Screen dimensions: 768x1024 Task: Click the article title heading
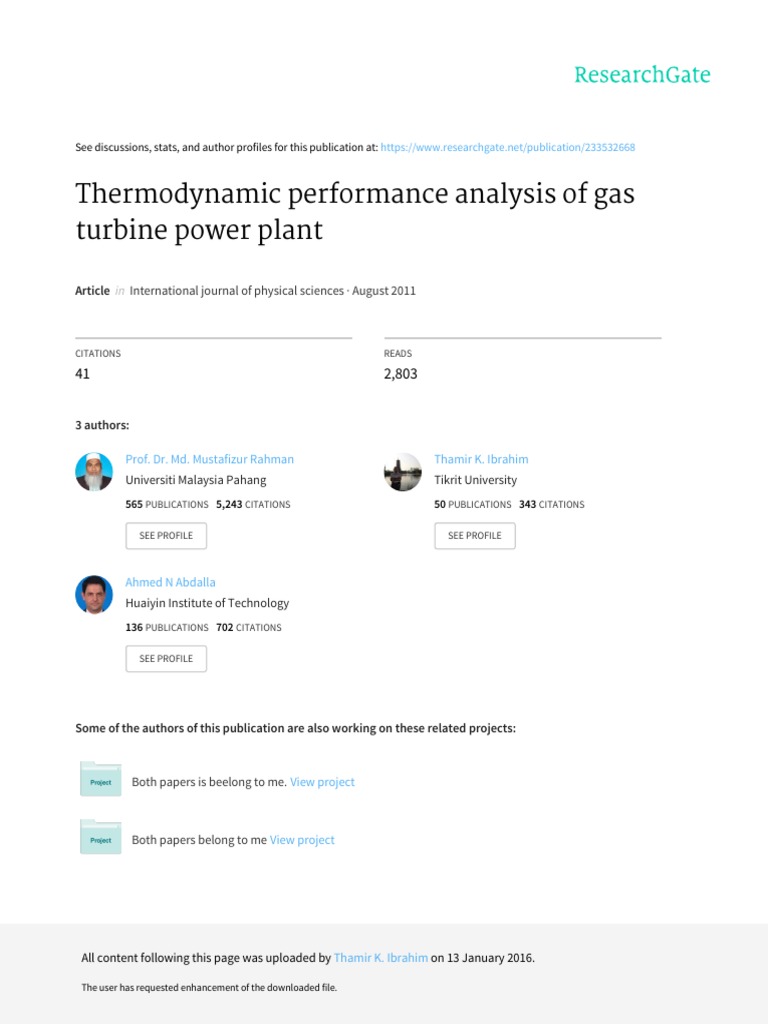click(355, 211)
